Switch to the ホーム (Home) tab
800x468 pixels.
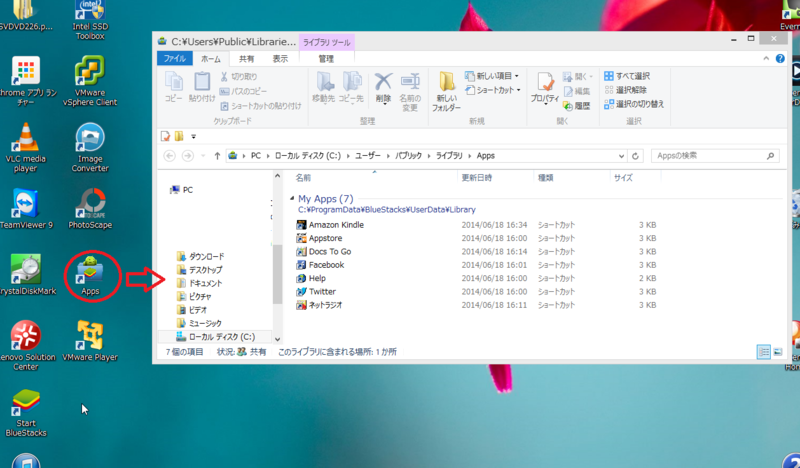[211, 59]
